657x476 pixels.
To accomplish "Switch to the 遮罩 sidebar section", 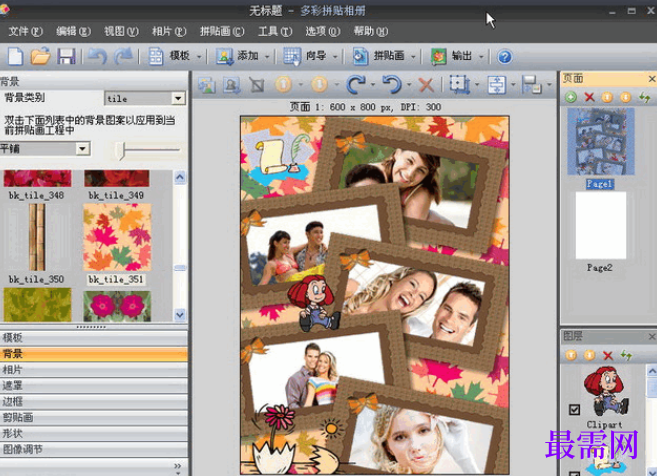I will point(93,385).
